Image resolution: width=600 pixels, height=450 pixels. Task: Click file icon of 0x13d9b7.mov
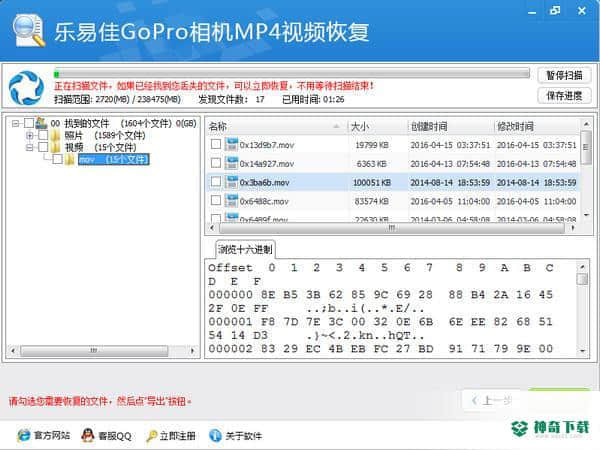231,145
